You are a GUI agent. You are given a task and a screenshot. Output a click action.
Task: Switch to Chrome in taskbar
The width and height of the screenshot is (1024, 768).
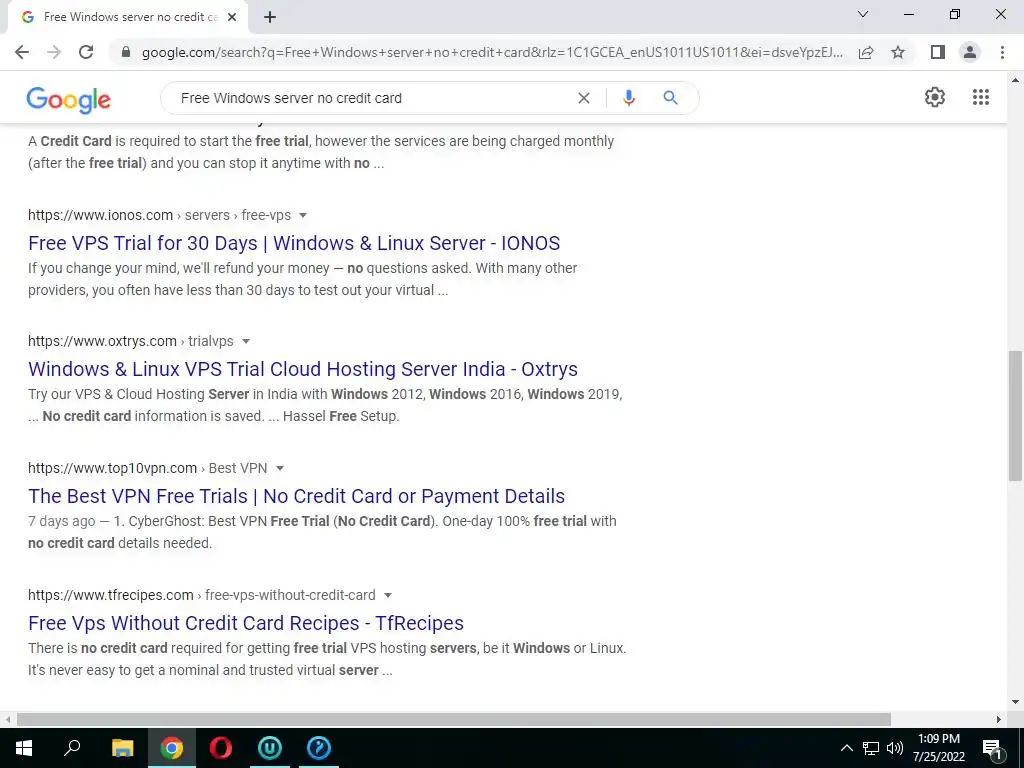coord(172,748)
